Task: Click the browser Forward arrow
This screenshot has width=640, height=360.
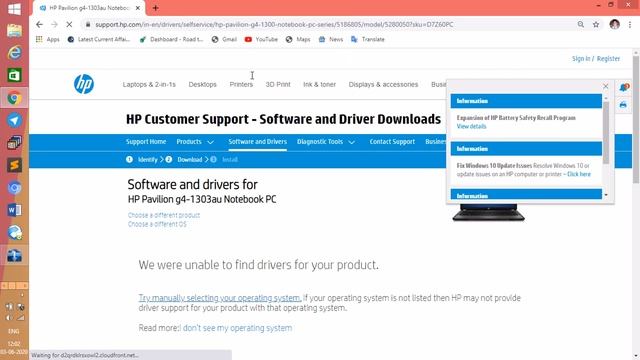Action: (x=54, y=24)
